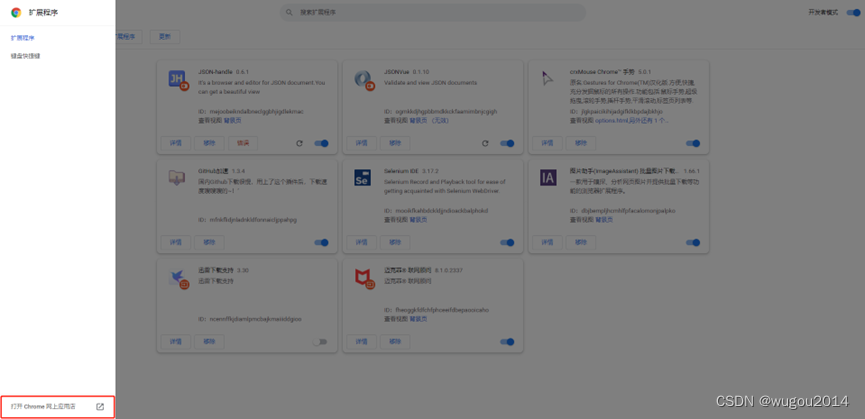Click 移除 on 迅雷下载支持 card
865x419 pixels.
tap(209, 342)
